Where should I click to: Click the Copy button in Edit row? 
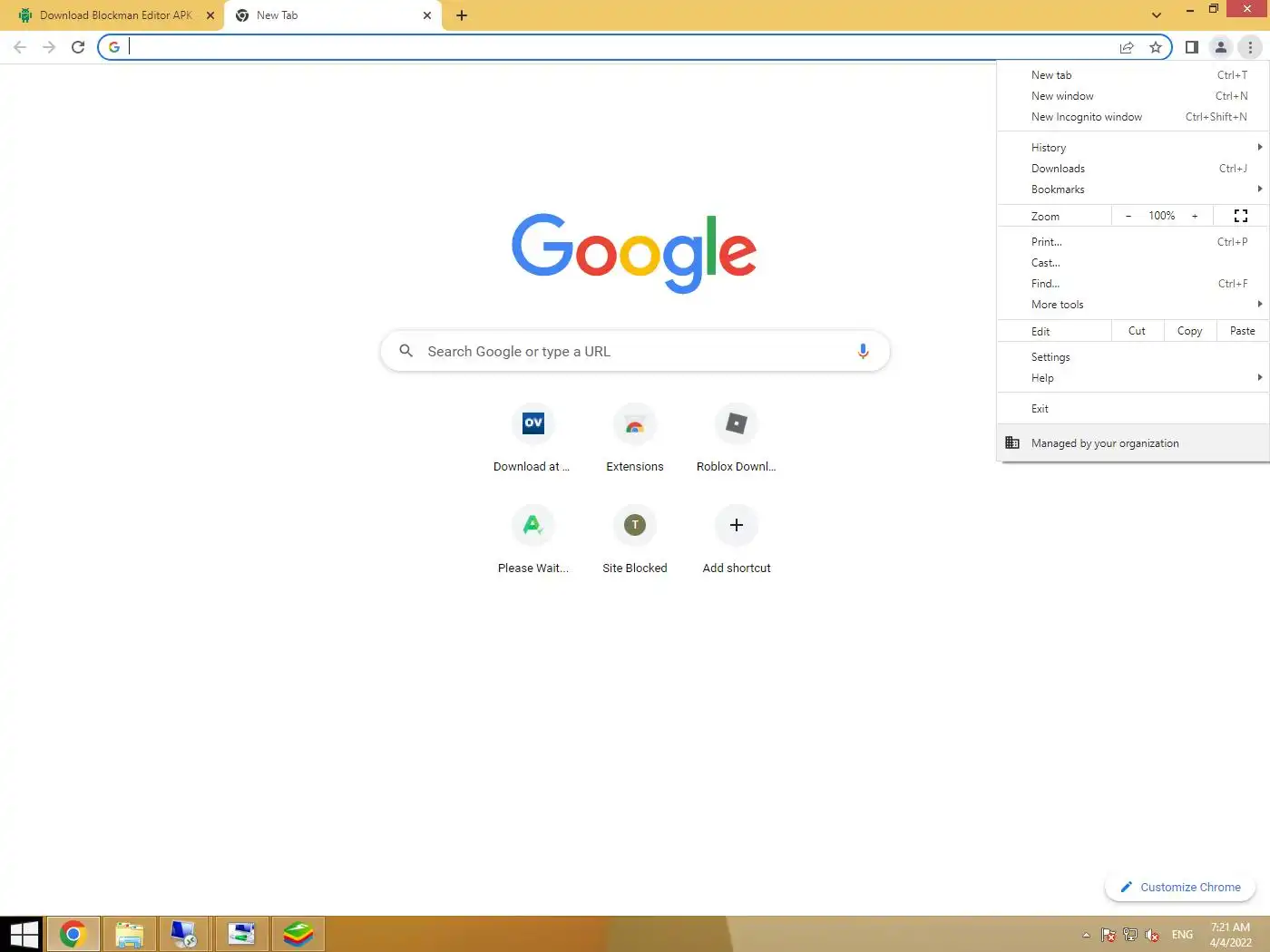click(1190, 331)
